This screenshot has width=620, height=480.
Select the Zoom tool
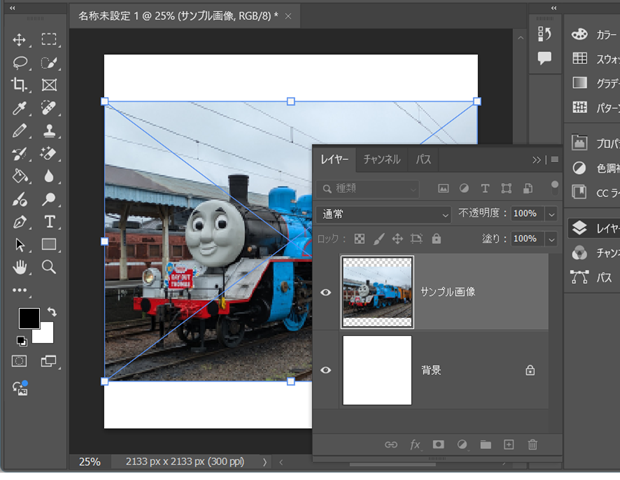click(49, 267)
